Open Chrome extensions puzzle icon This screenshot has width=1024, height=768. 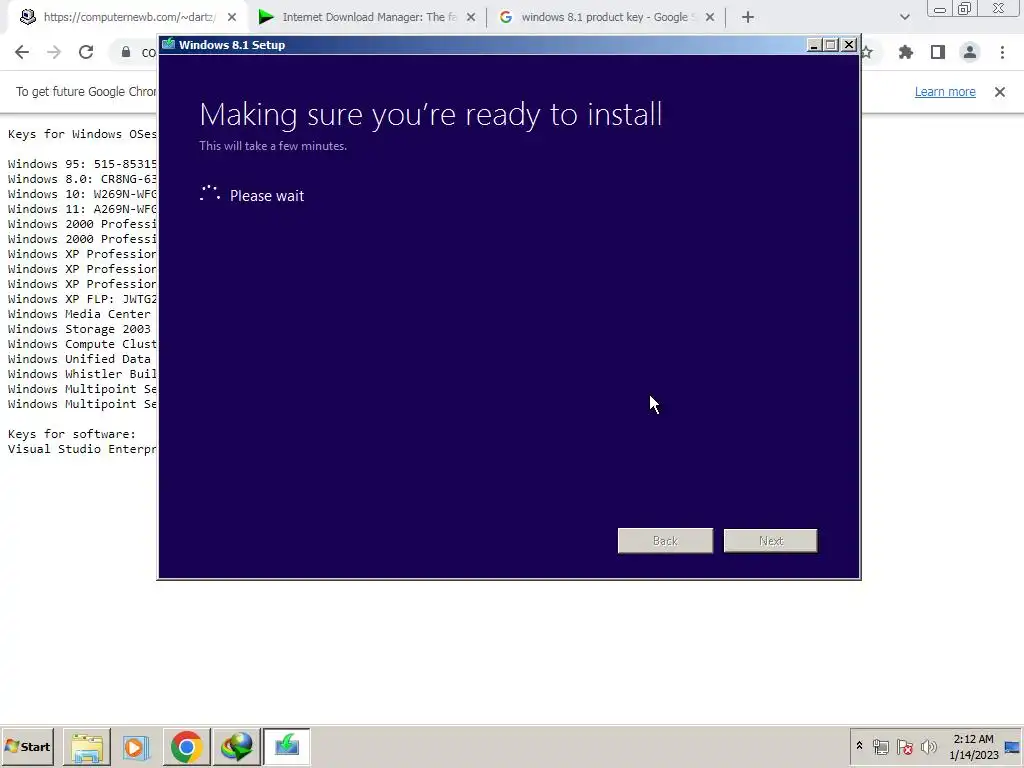pyautogui.click(x=906, y=52)
